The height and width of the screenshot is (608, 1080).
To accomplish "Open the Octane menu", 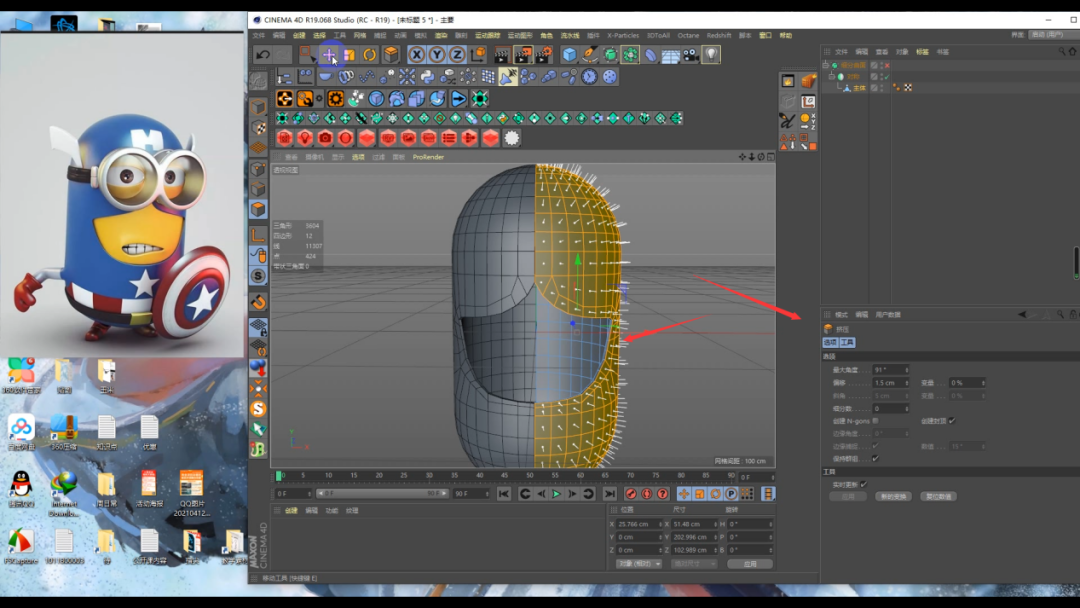I will [x=688, y=35].
